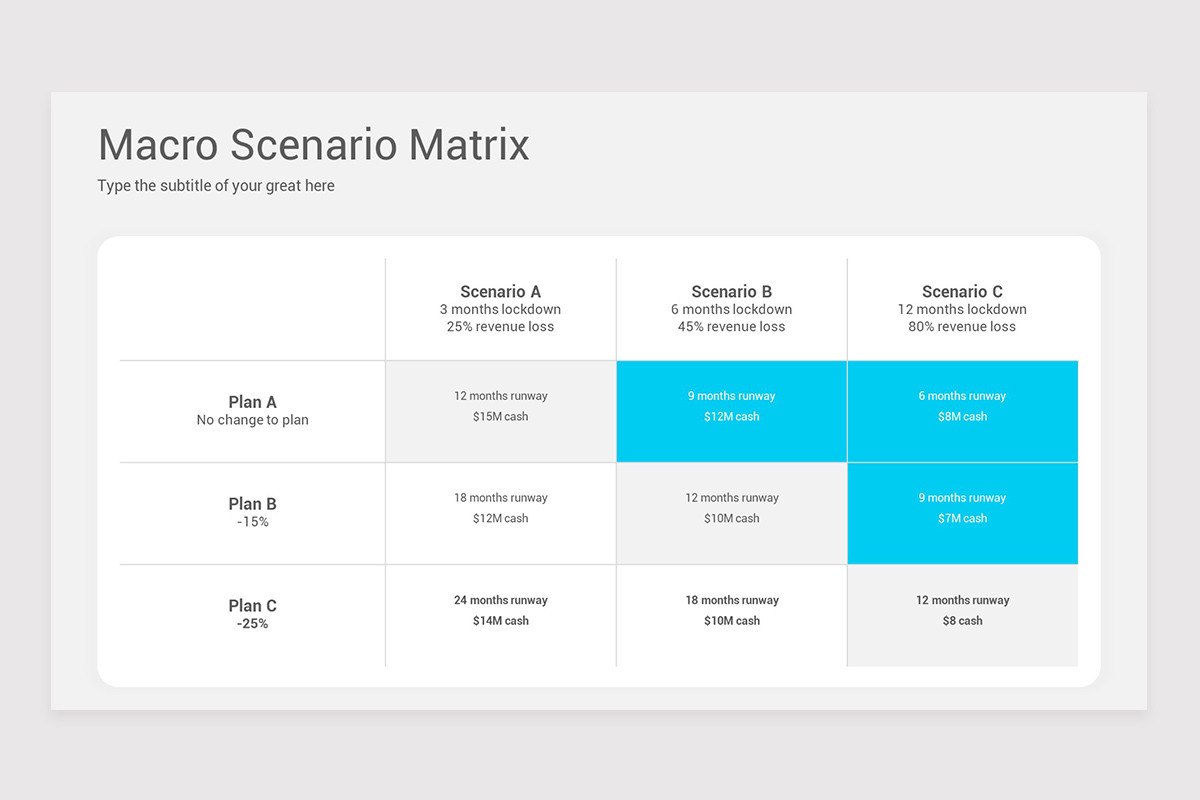Viewport: 1200px width, 800px height.
Task: Click the Plan B row label
Action: click(252, 513)
